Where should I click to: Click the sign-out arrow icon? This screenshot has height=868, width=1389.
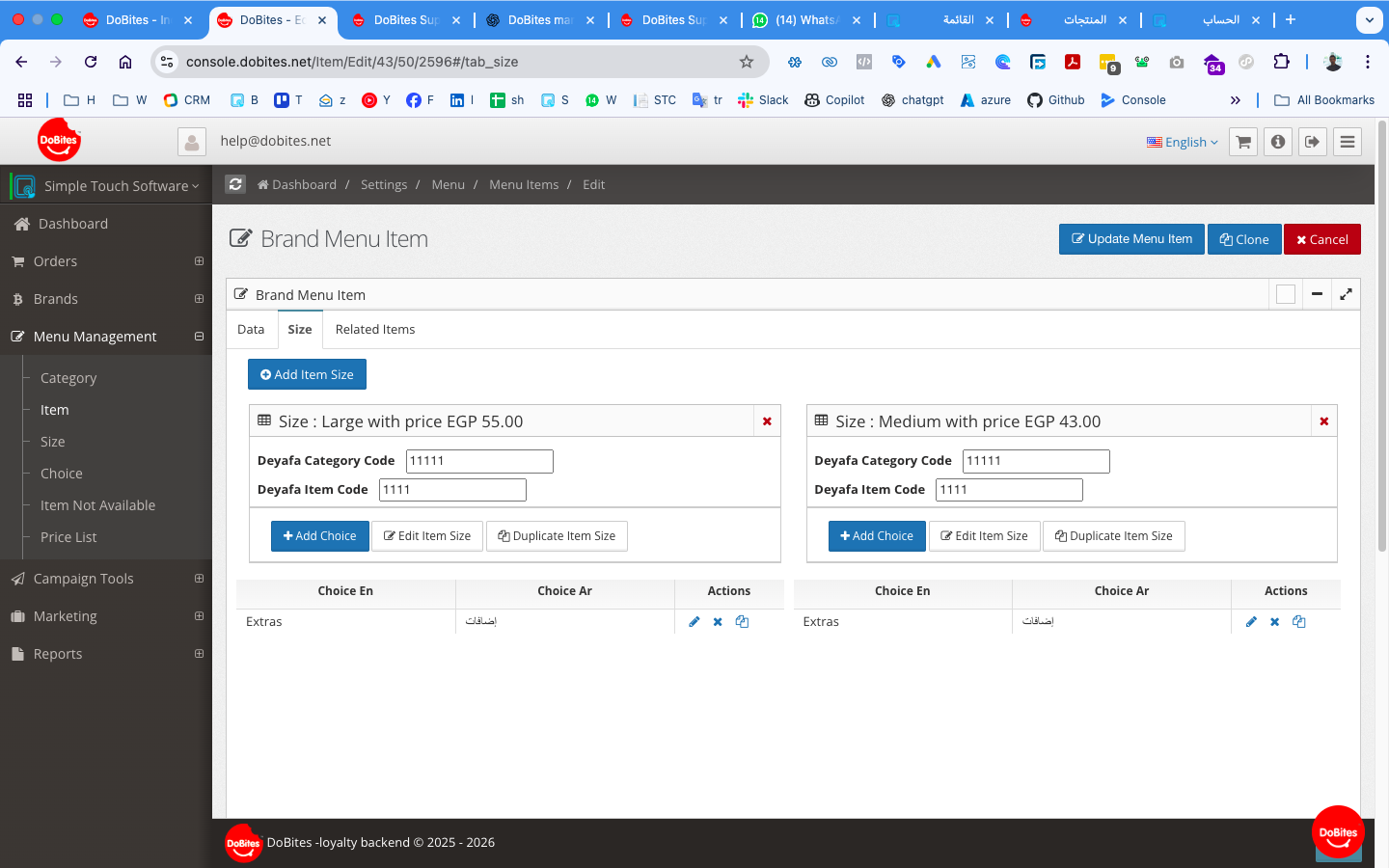click(x=1312, y=142)
